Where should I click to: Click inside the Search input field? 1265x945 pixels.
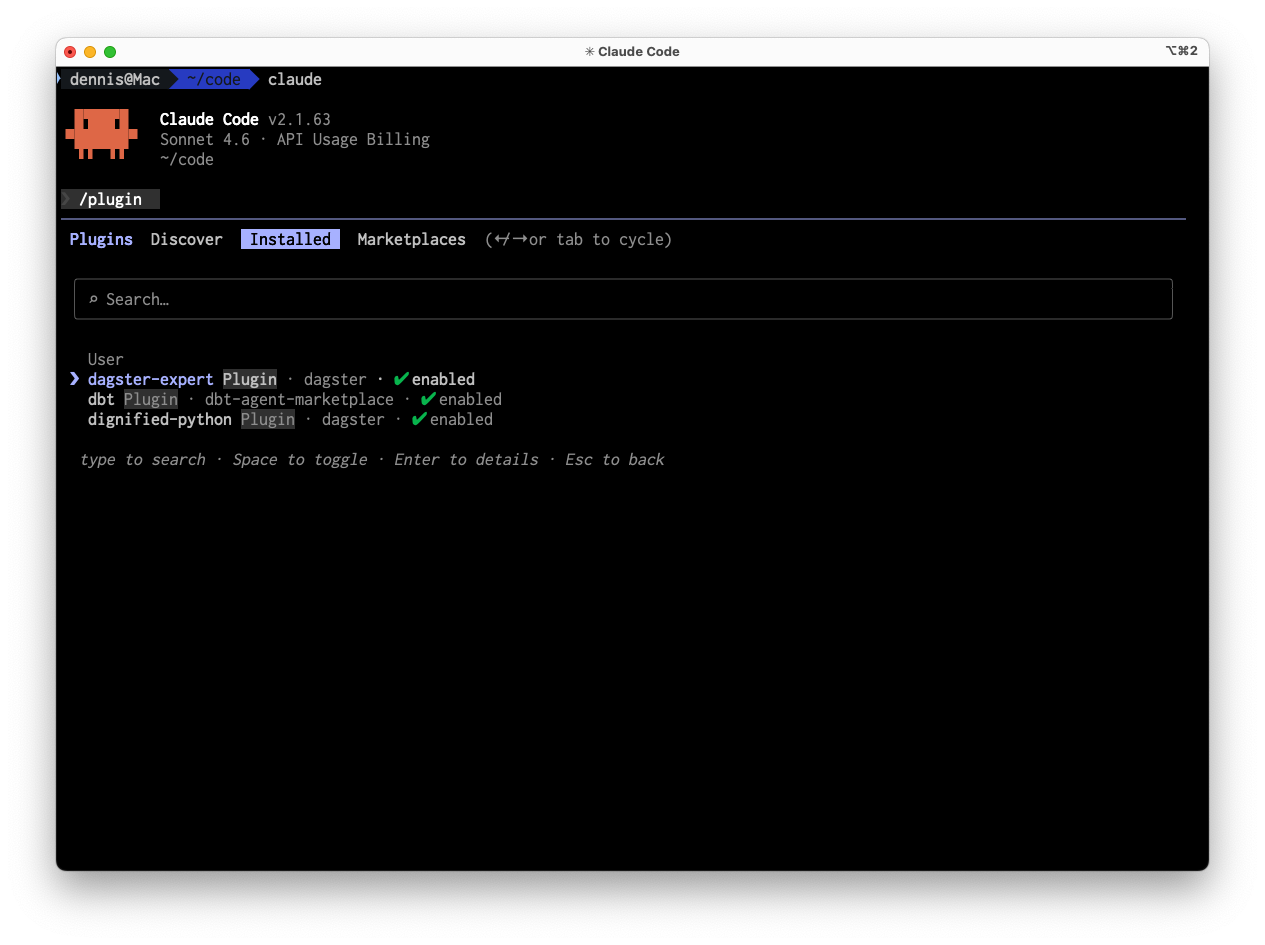[x=400, y=299]
